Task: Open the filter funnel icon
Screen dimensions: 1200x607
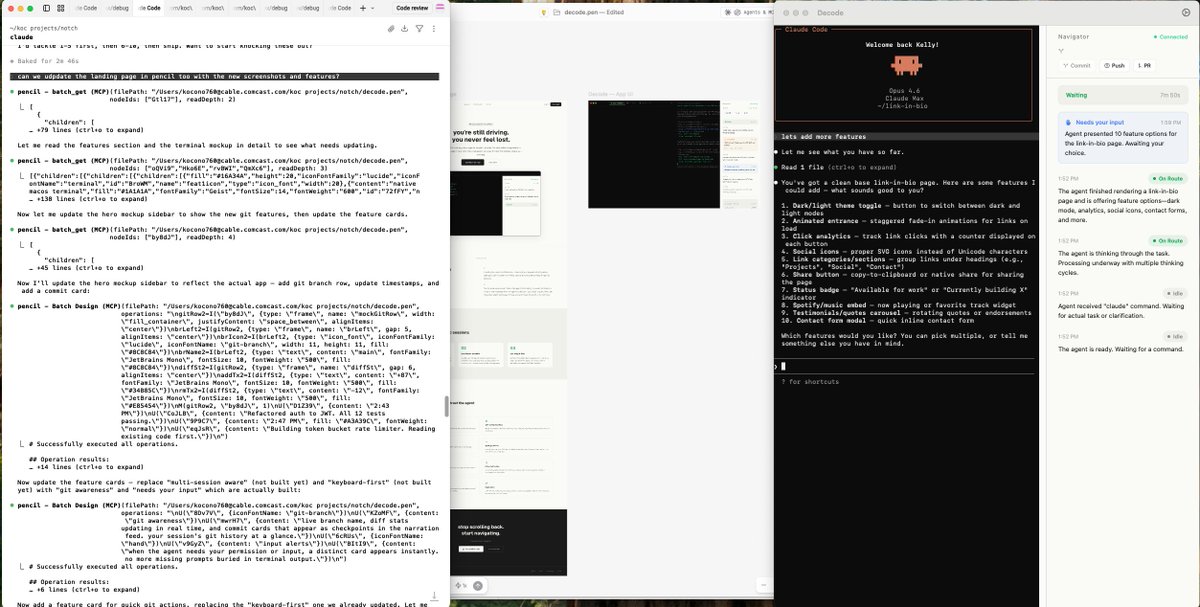Action: point(419,29)
